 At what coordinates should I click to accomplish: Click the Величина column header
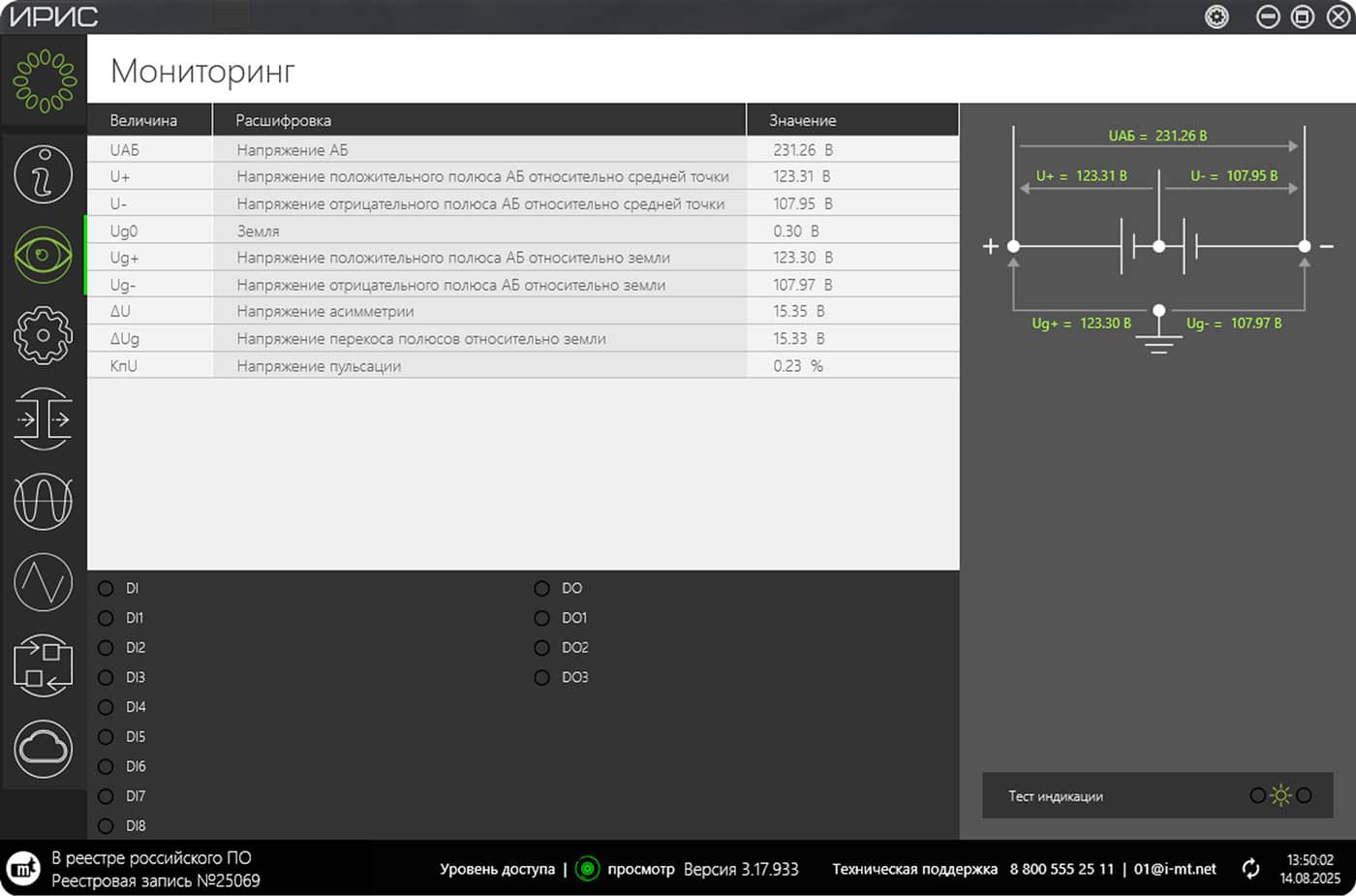[143, 120]
